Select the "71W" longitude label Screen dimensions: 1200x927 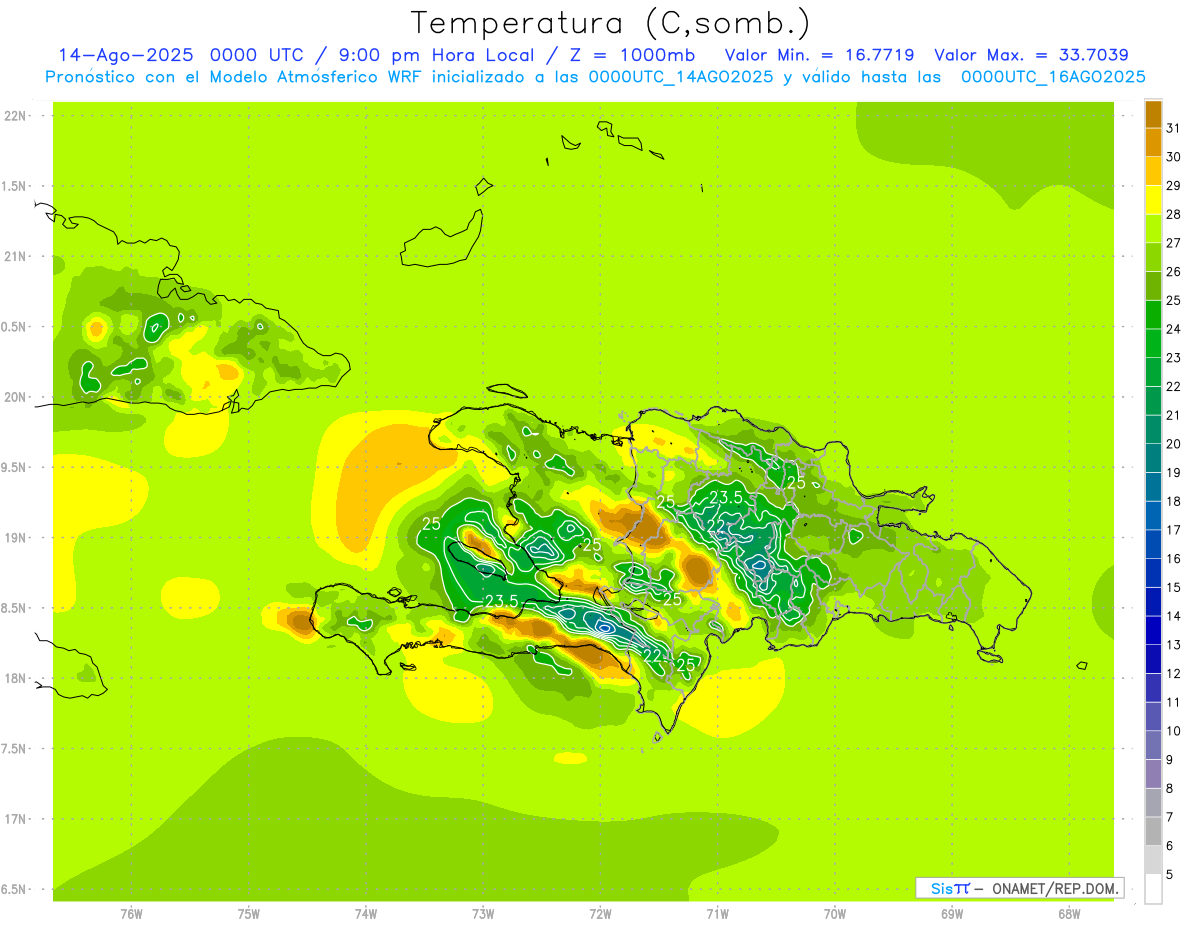[x=717, y=913]
